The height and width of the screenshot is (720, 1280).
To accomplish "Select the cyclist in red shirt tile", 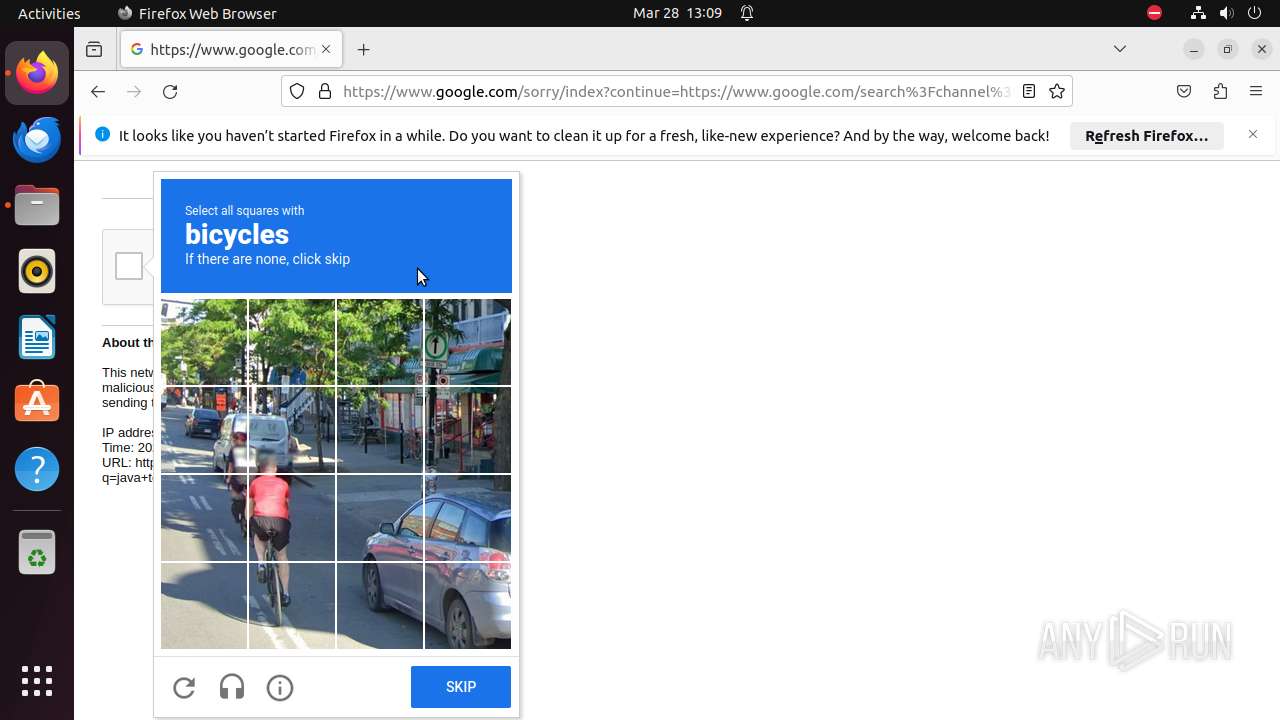I will tap(292, 518).
